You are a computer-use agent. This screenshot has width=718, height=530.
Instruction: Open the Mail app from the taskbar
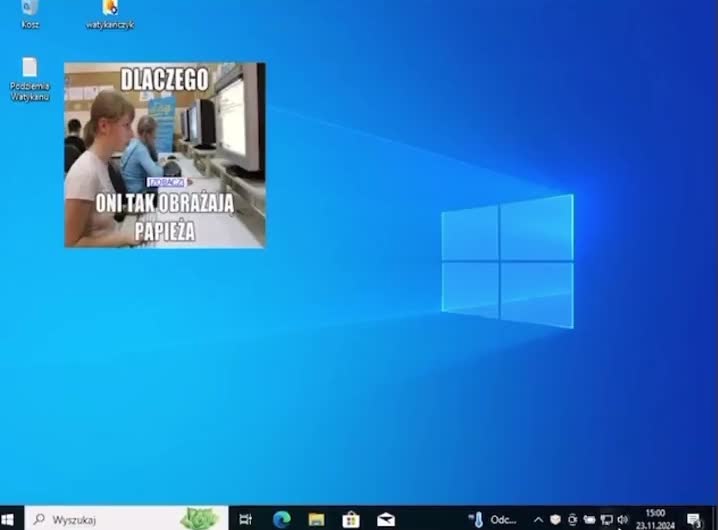pyautogui.click(x=385, y=519)
